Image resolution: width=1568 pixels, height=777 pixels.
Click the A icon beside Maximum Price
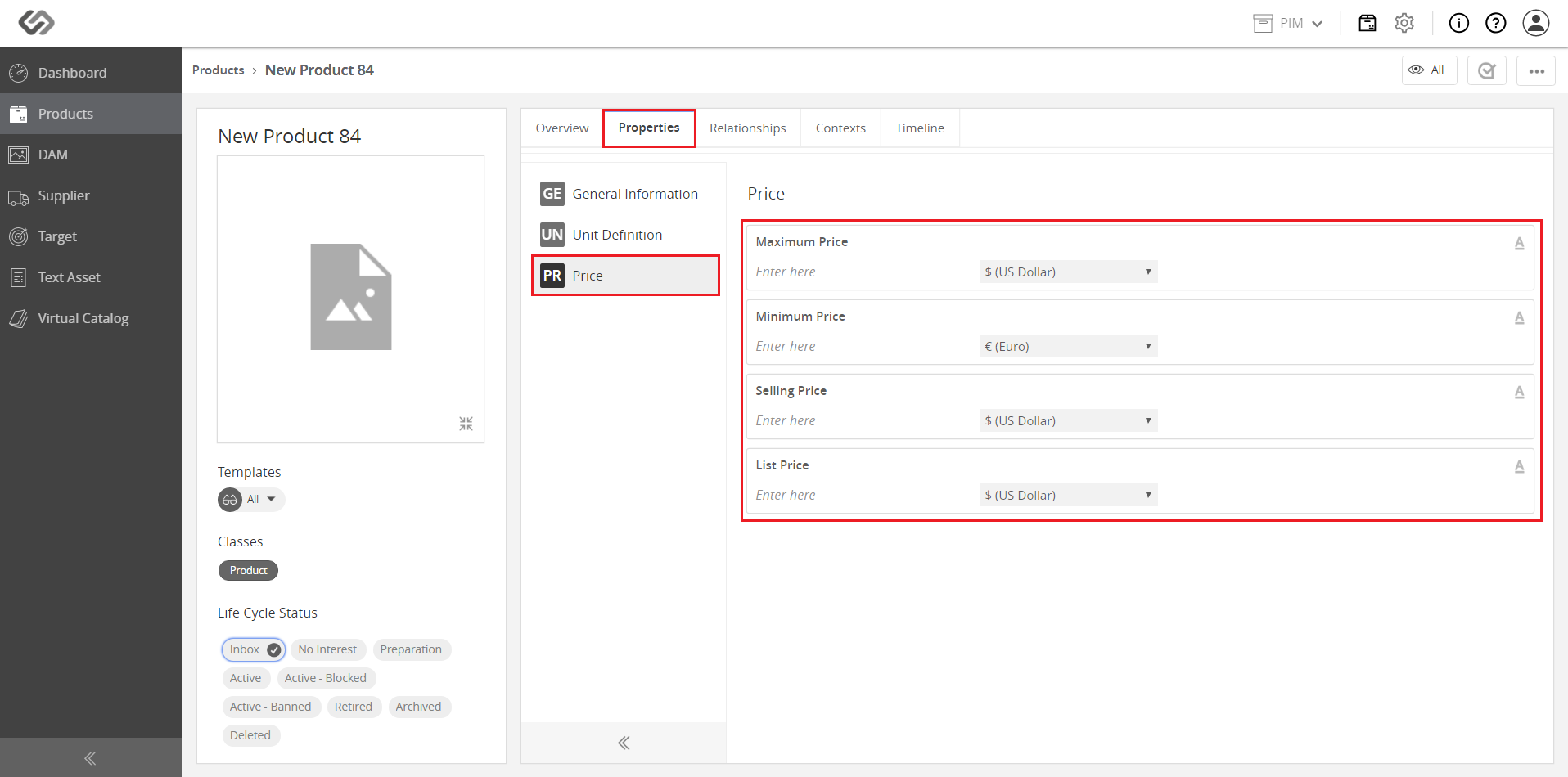(x=1519, y=243)
